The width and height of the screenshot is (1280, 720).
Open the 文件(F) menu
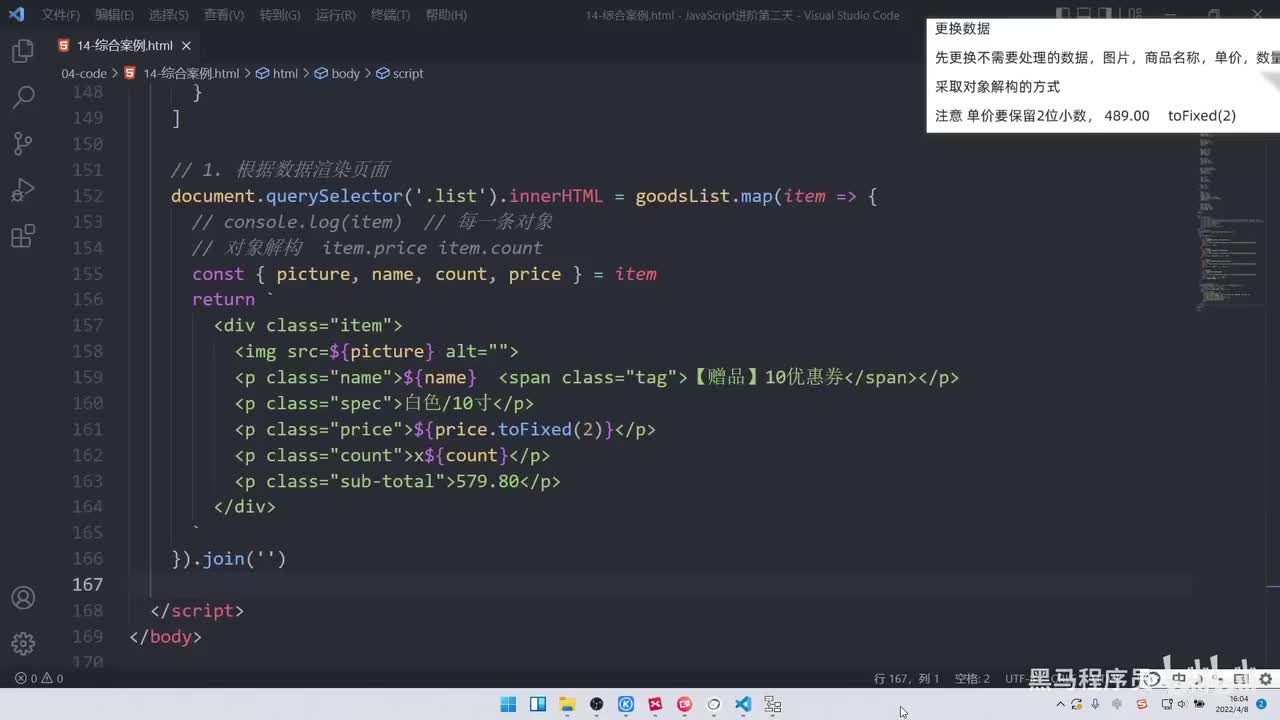(61, 15)
